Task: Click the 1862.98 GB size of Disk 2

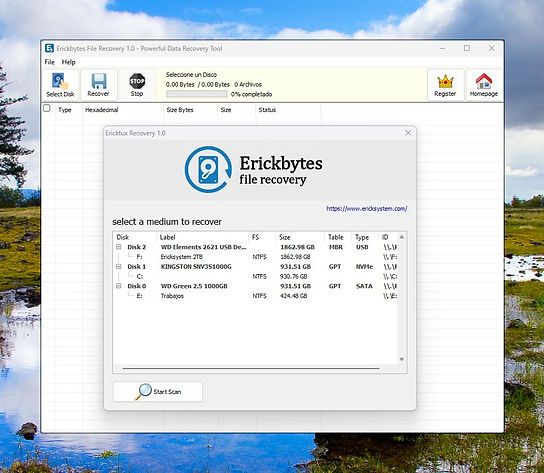Action: coord(297,247)
